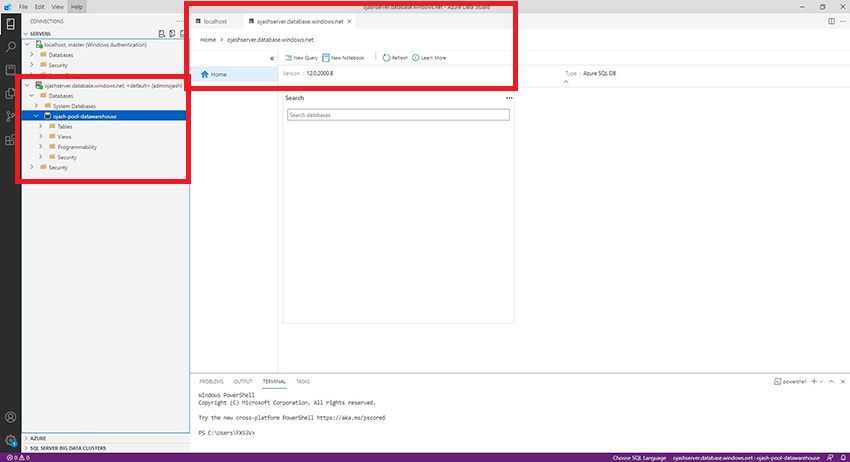Open the terminal powershell dropdown arrow

821,382
